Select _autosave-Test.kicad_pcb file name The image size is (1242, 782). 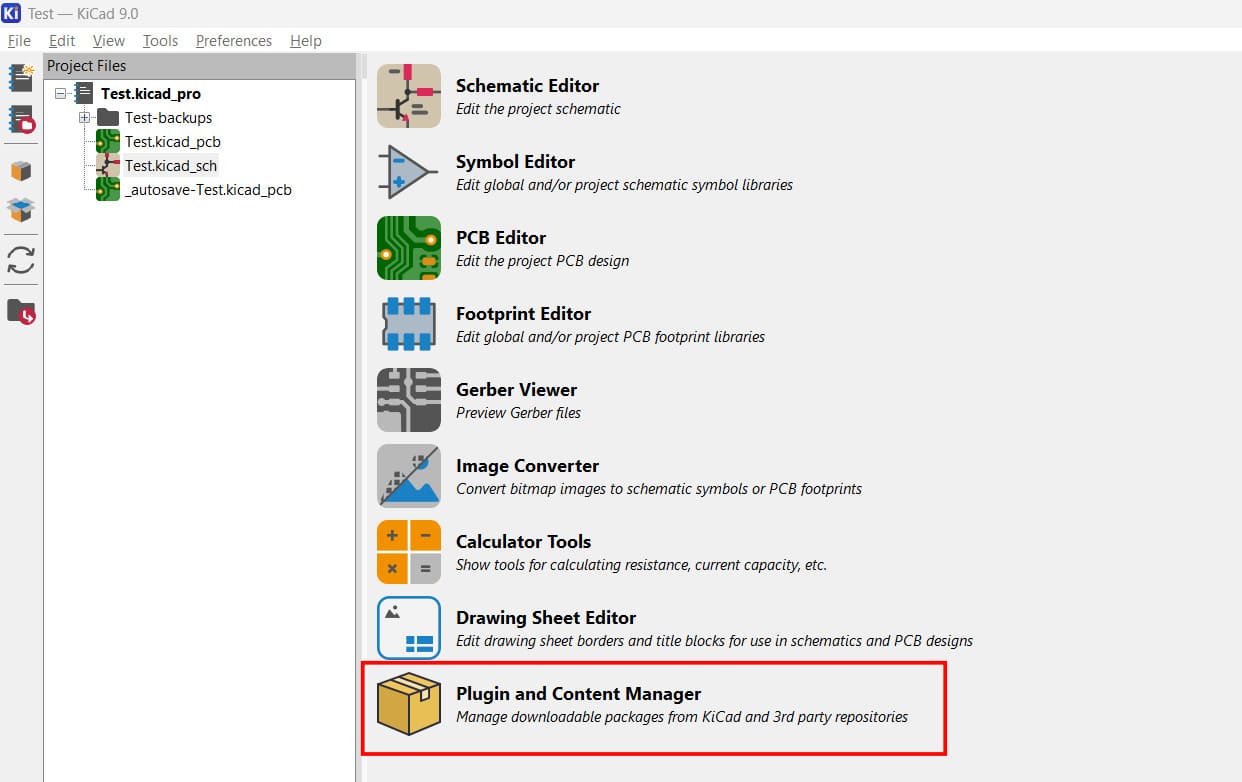tap(208, 189)
